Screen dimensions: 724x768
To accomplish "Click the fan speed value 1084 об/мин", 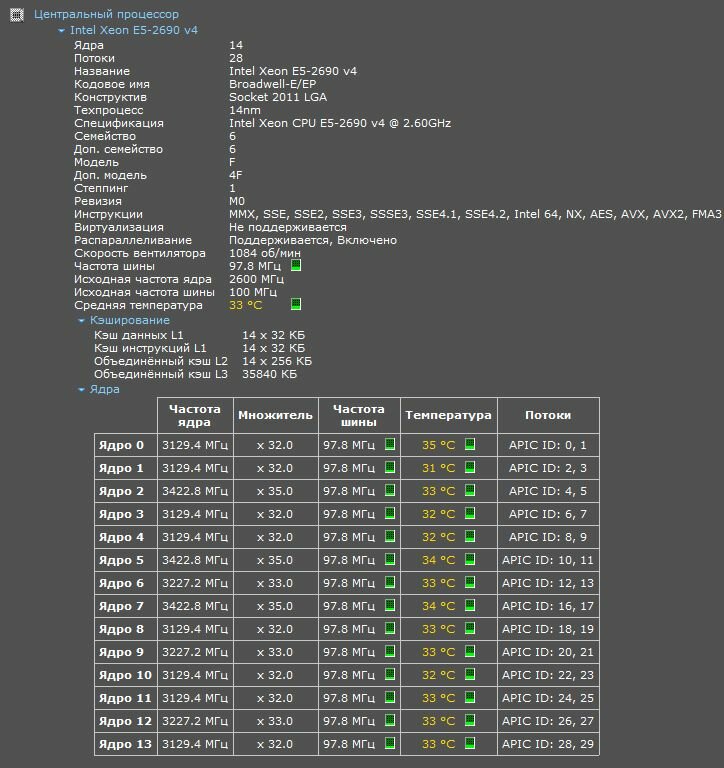I will point(265,253).
